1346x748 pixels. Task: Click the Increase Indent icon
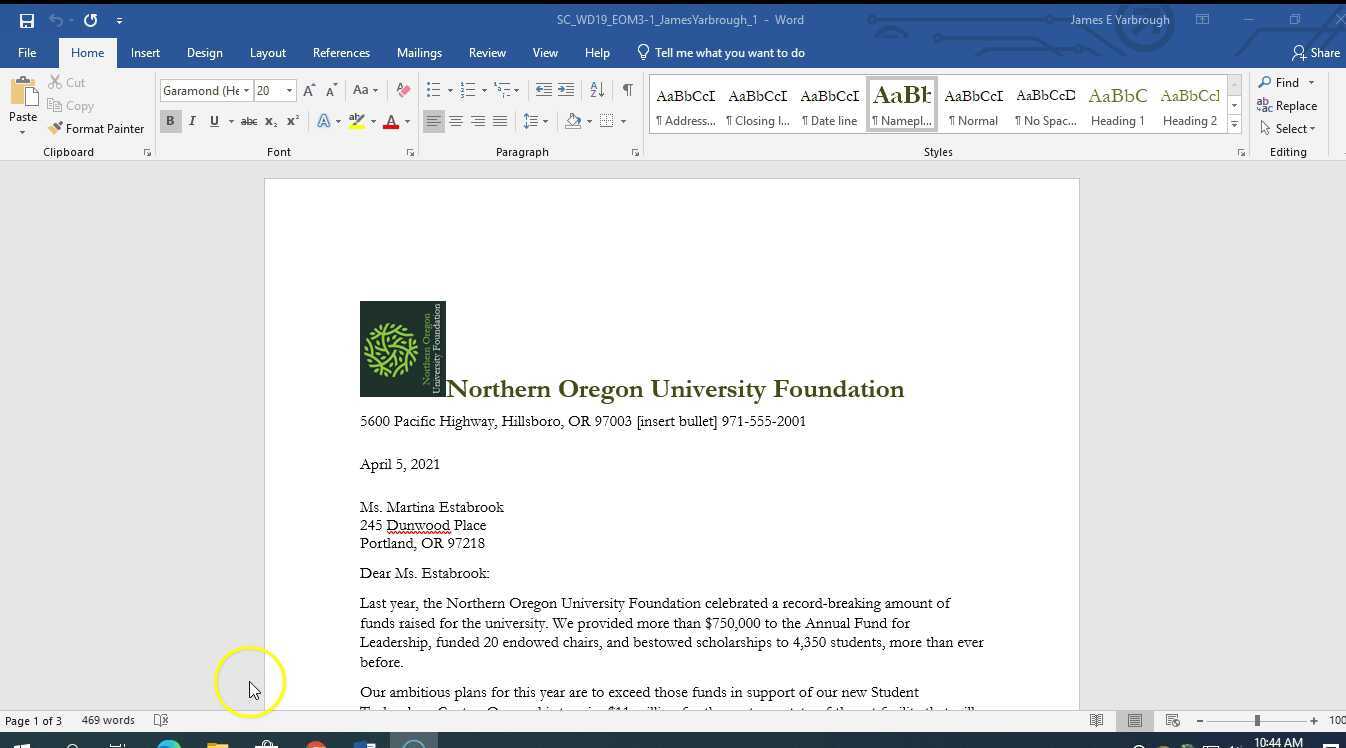(566, 91)
